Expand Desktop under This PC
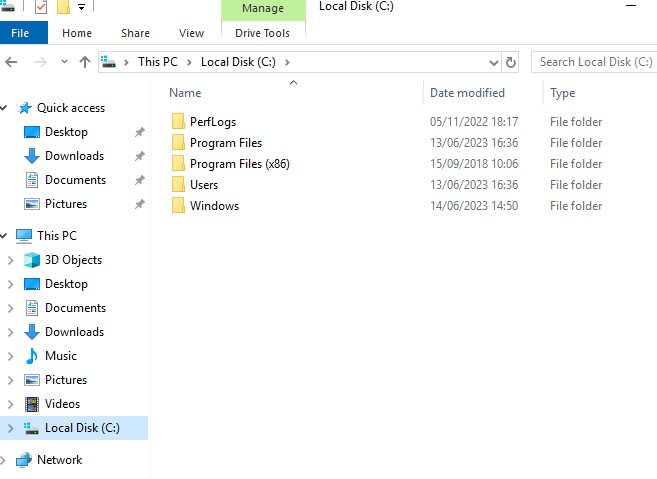 tap(11, 284)
